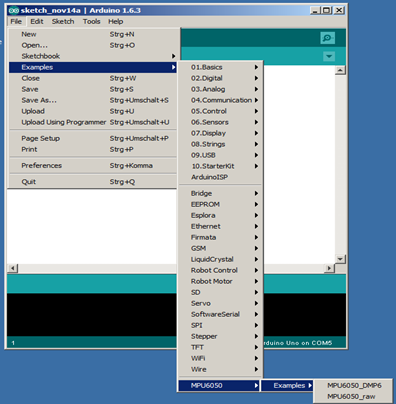
Task: Choose Quit from the File menu
Action: 93,182
